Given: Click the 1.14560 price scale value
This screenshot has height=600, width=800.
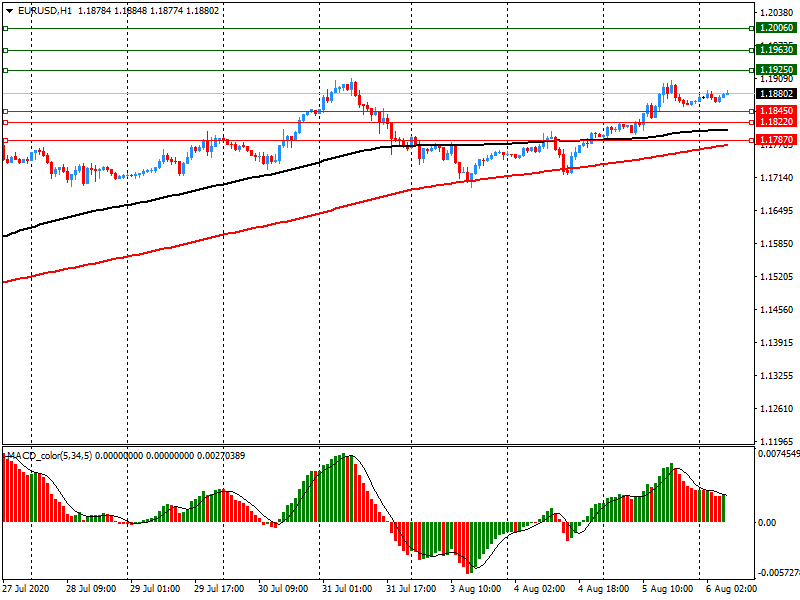Looking at the screenshot, I should click(x=777, y=310).
